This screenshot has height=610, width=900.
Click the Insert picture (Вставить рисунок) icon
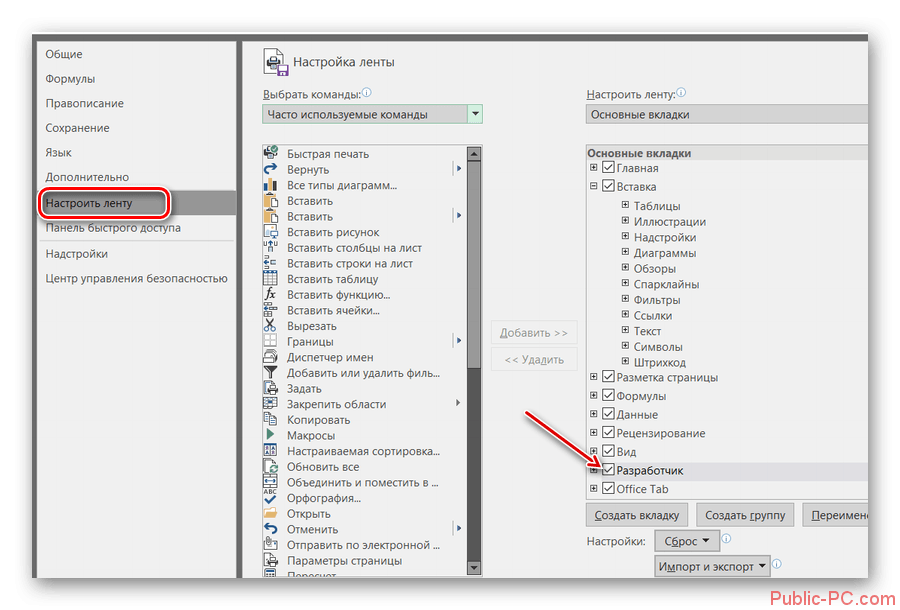(270, 232)
